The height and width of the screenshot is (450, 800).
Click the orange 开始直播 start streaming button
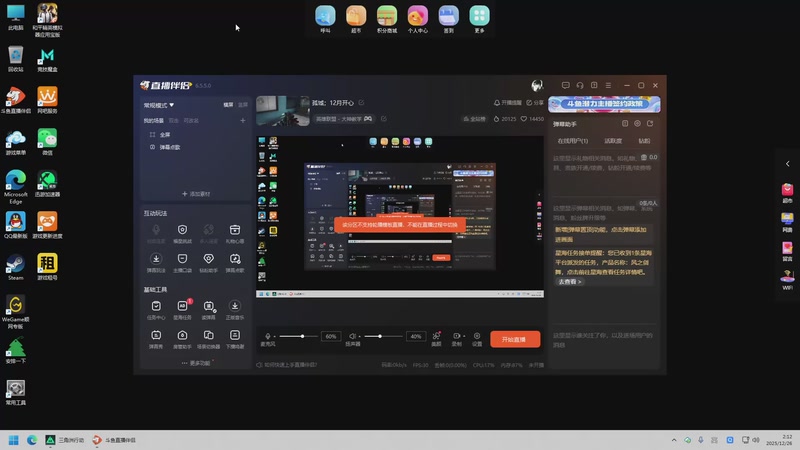tap(515, 339)
